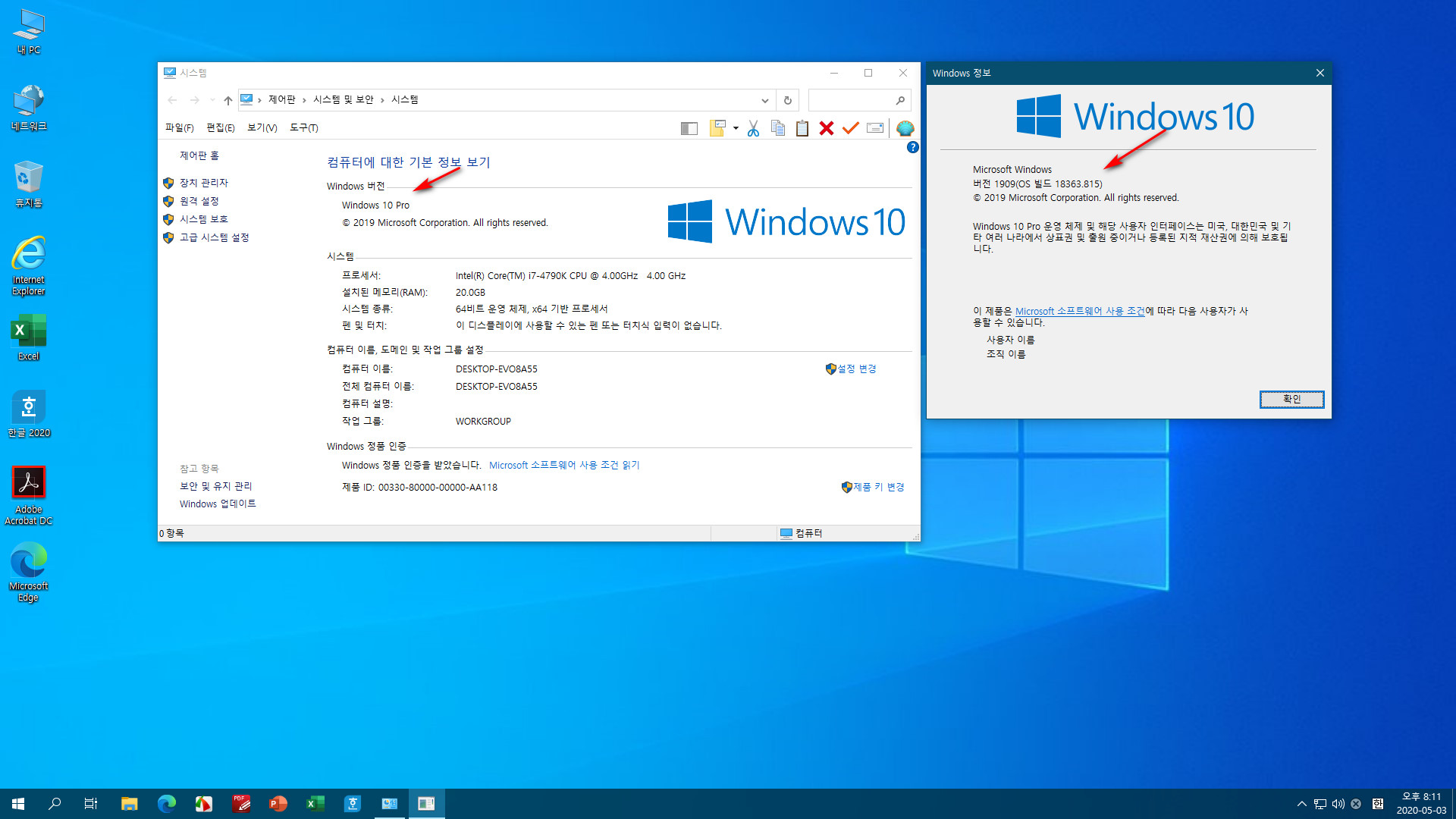This screenshot has height=819, width=1456.
Task: Open the 도구(T) menu
Action: [304, 127]
